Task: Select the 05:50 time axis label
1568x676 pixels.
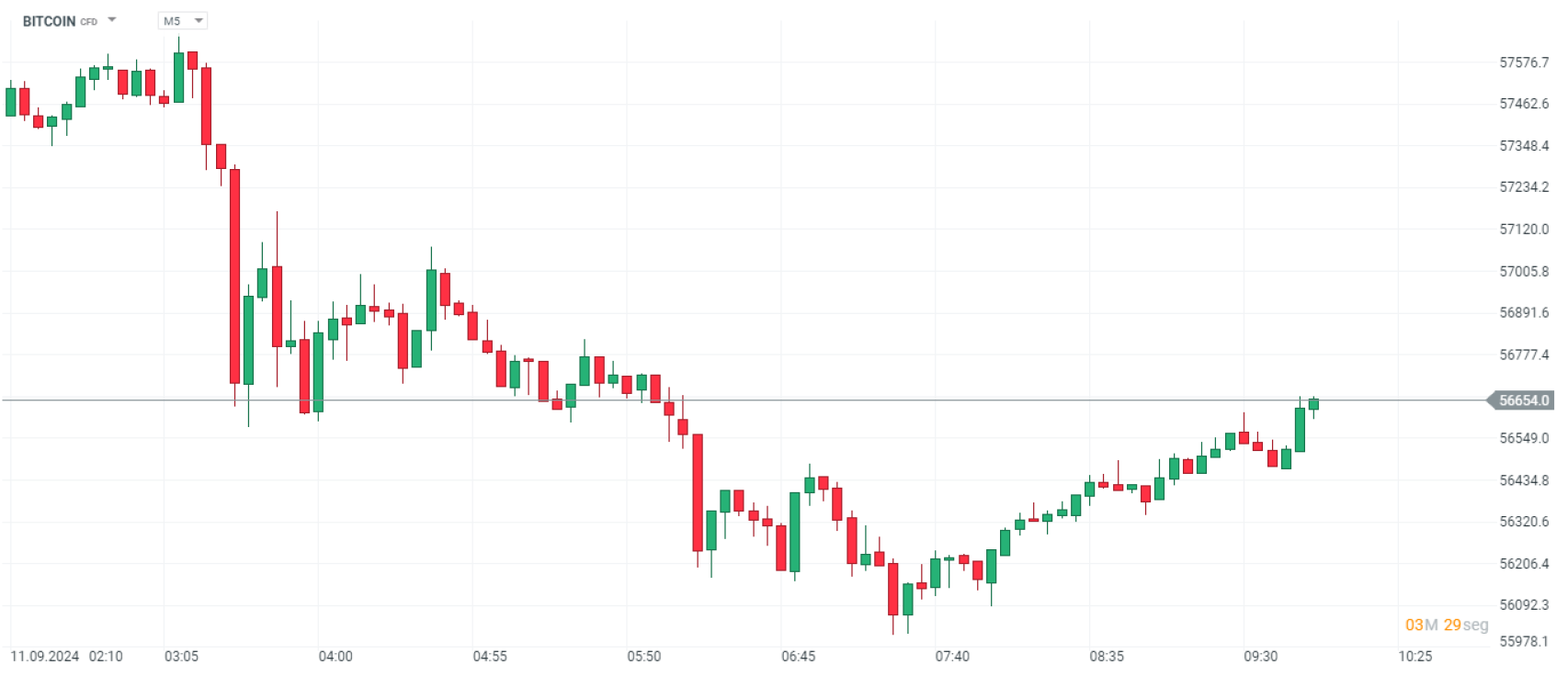Action: tap(643, 656)
